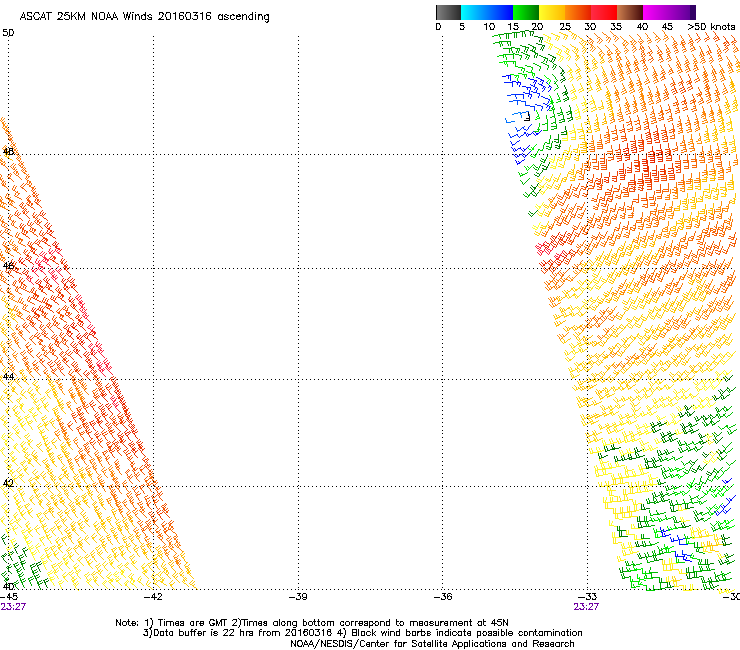Click the longitude label -42

[x=153, y=597]
